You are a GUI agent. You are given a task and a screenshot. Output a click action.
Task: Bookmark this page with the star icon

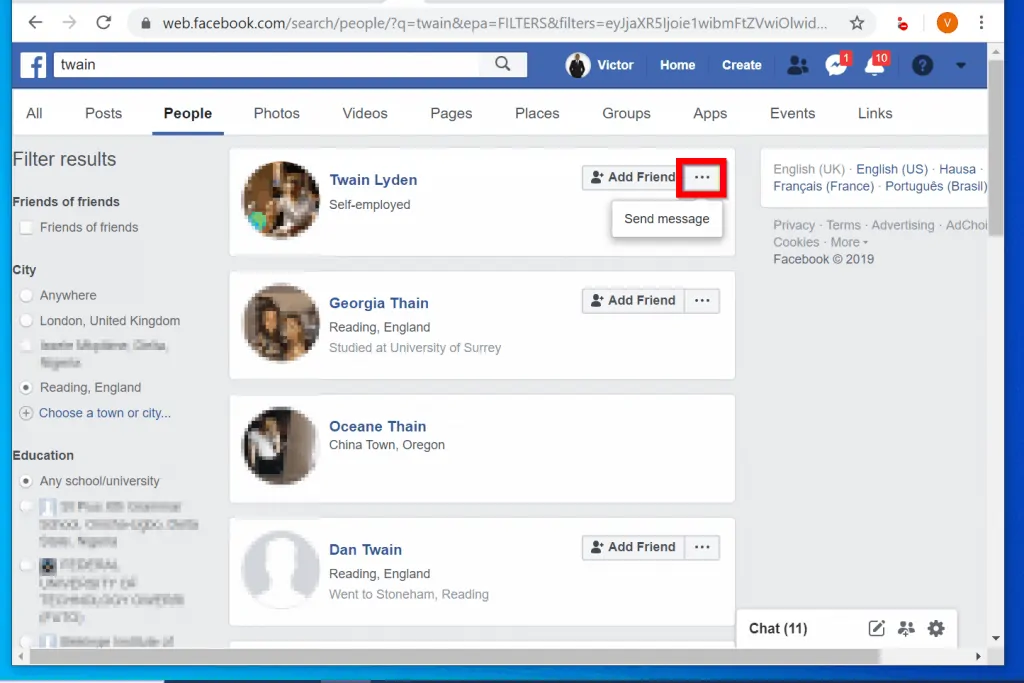click(857, 24)
